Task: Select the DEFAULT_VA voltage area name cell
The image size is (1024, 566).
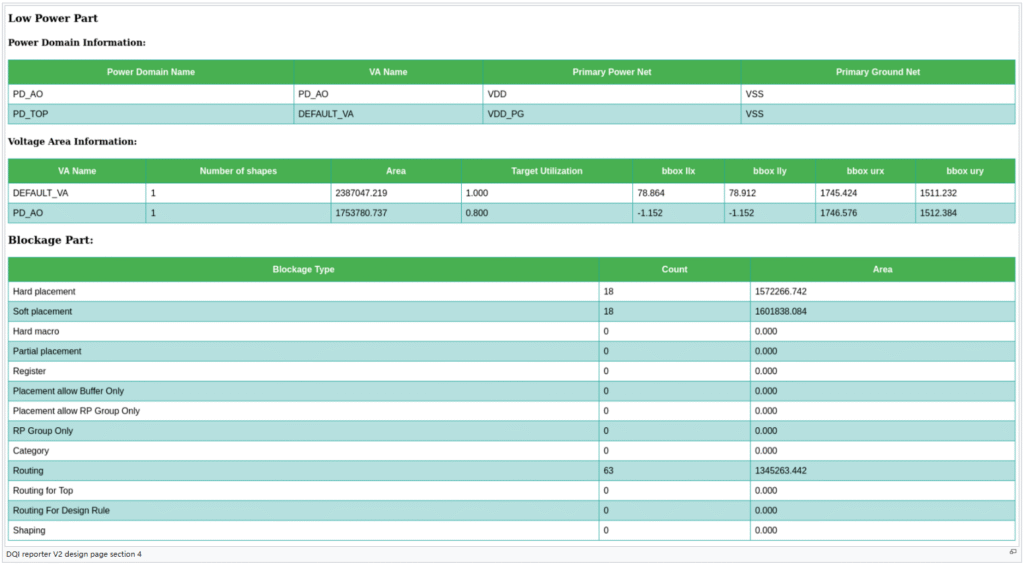Action: pyautogui.click(x=41, y=192)
